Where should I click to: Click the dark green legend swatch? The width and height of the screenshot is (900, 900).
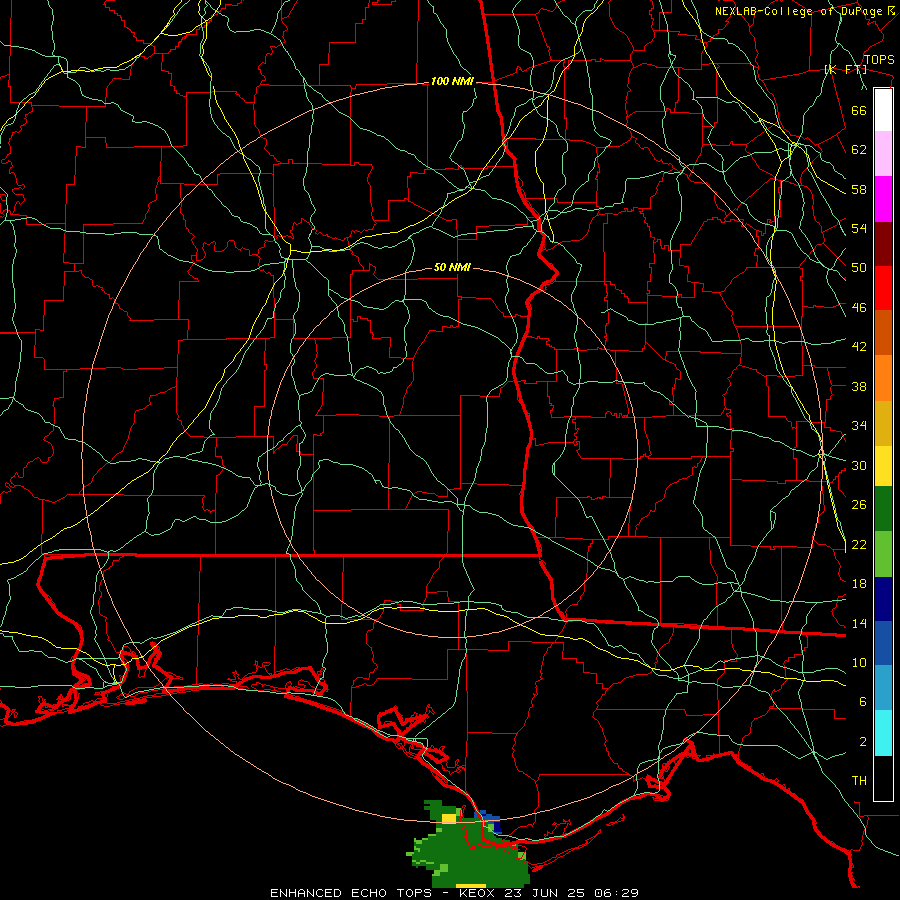click(x=883, y=509)
